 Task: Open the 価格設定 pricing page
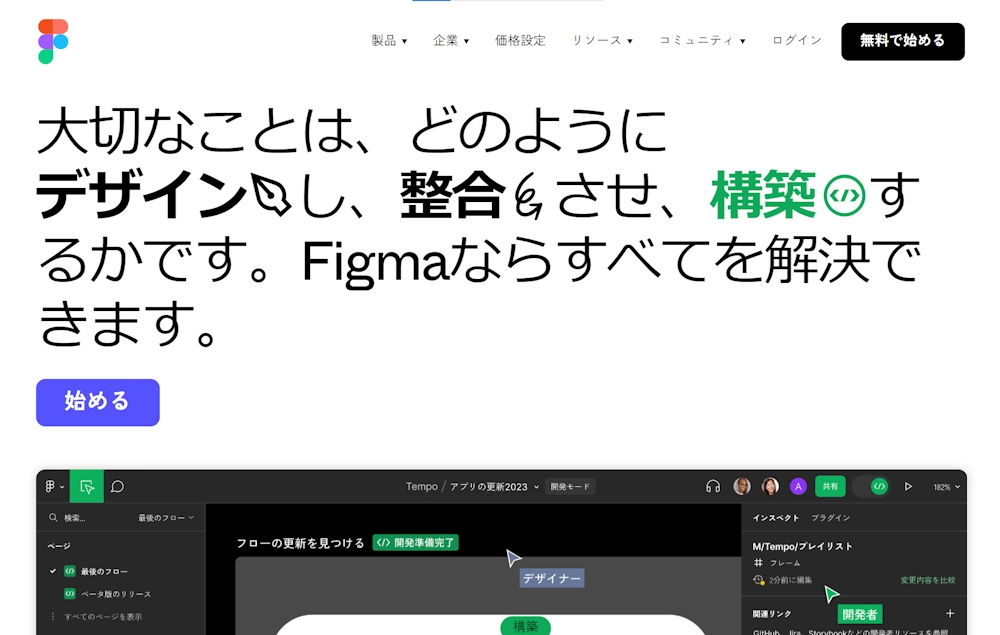coord(520,41)
